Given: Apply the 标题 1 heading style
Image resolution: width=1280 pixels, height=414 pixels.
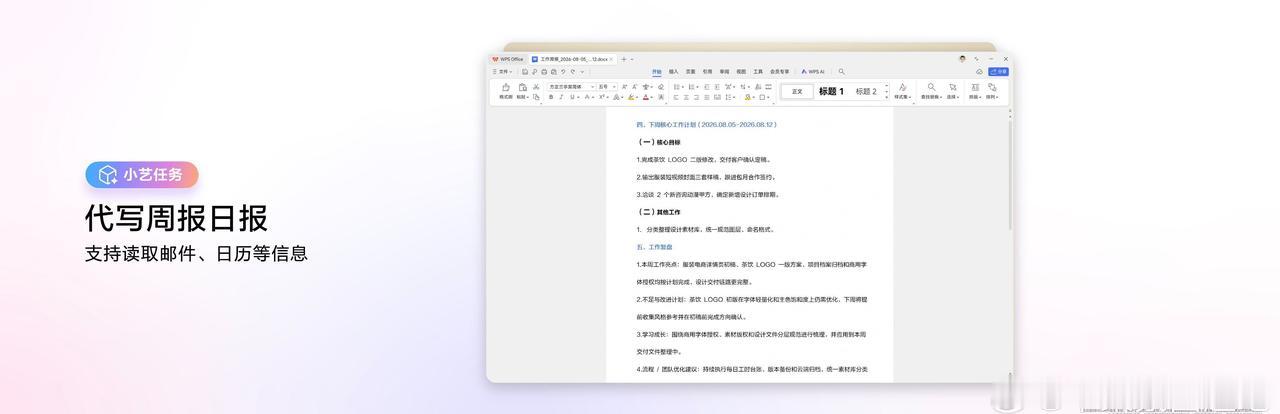Looking at the screenshot, I should [831, 91].
